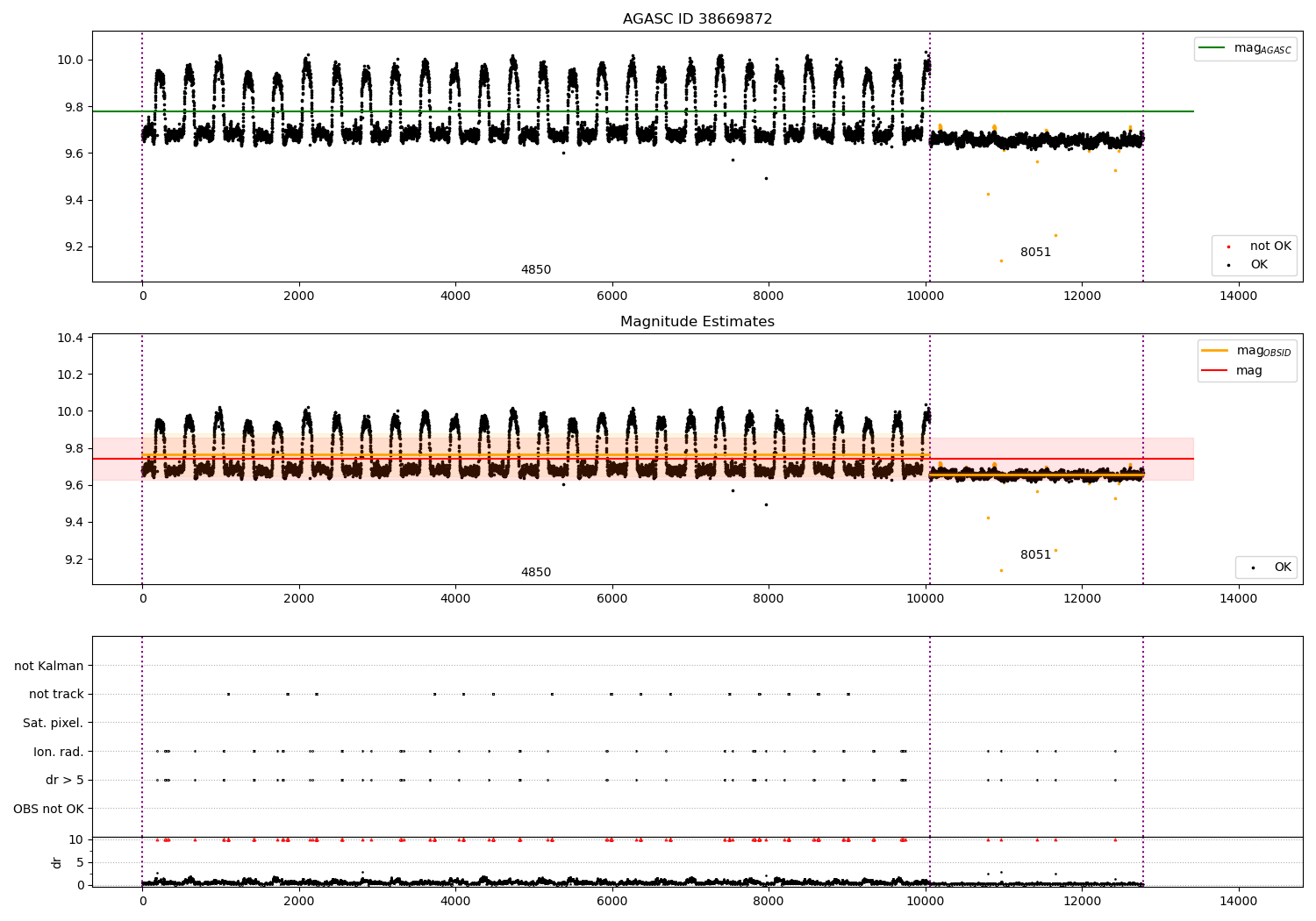Screen dimensions: 1316x921
Task: Select the "OBS not OK" flag row label
Action: (x=48, y=810)
